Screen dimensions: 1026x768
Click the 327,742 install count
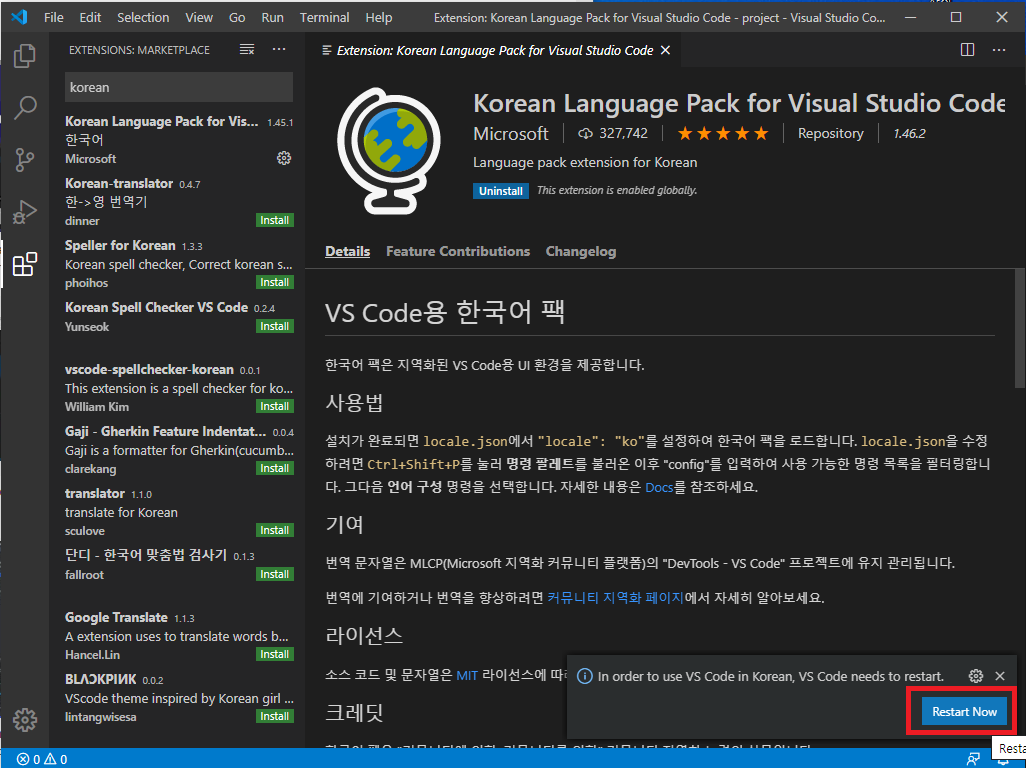coord(613,133)
